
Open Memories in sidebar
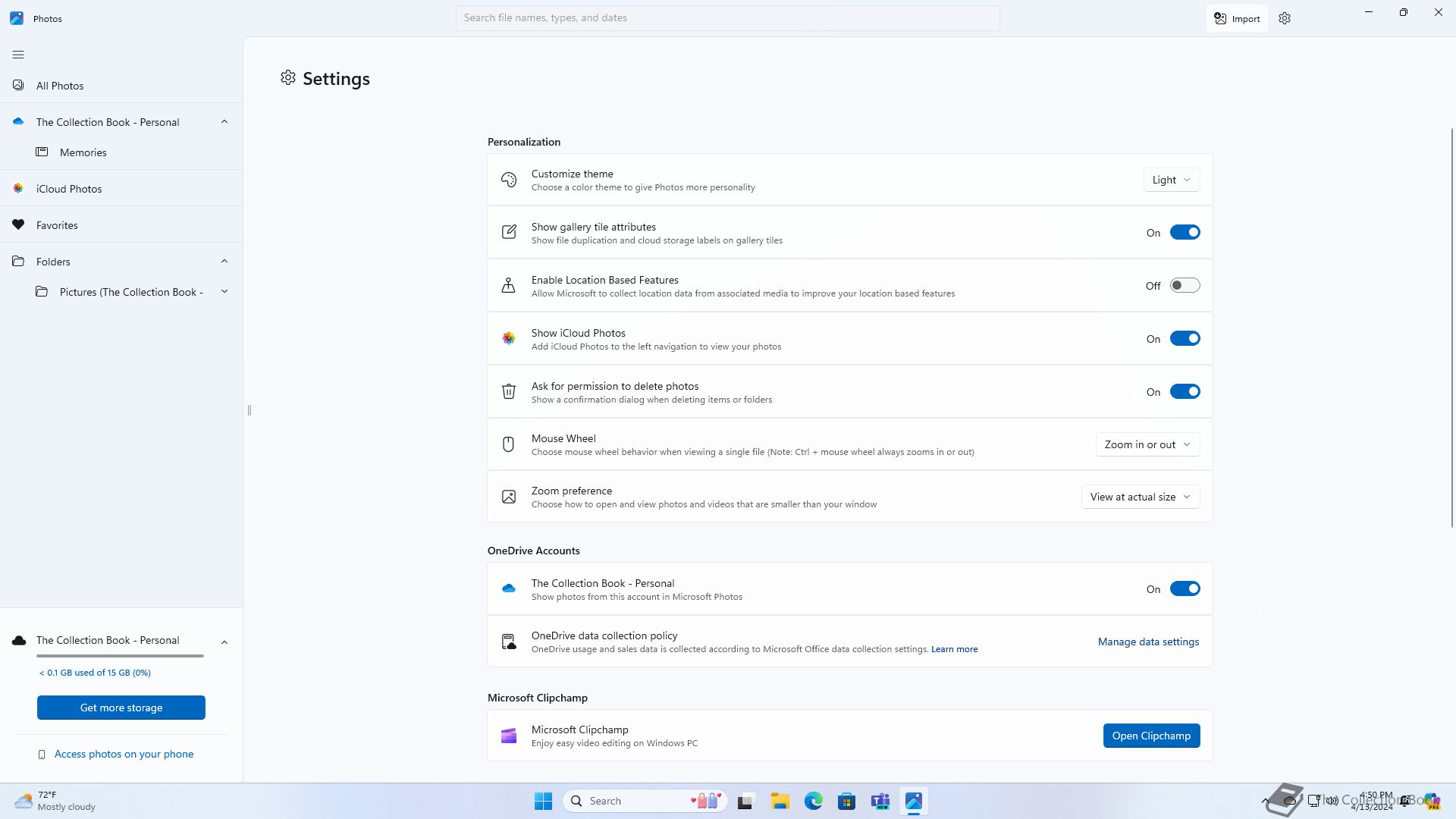coord(121,152)
